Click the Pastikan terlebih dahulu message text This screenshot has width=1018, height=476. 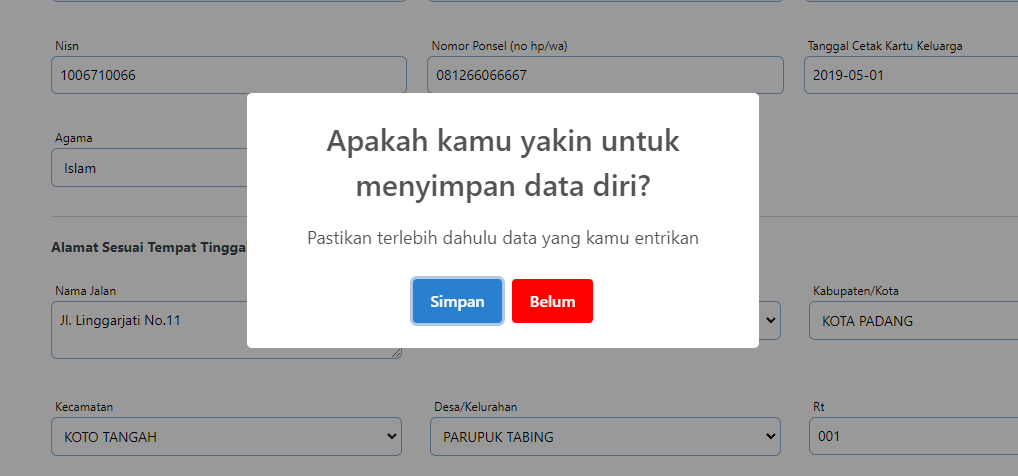point(502,238)
